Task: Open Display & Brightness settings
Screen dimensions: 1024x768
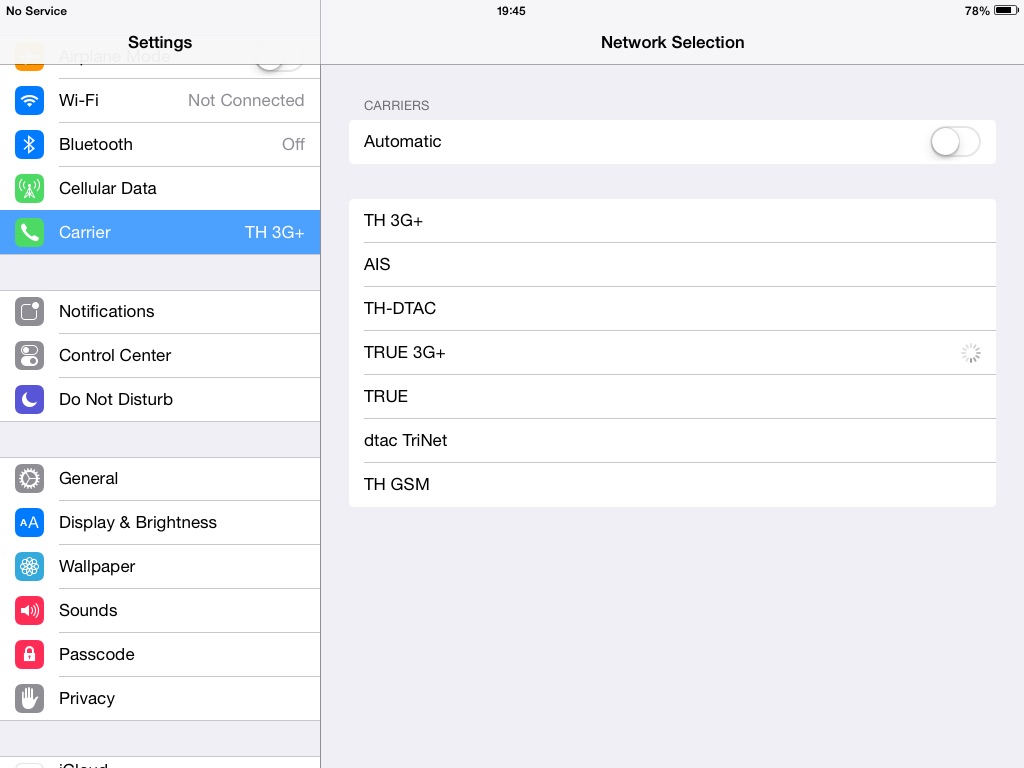Action: coord(160,522)
